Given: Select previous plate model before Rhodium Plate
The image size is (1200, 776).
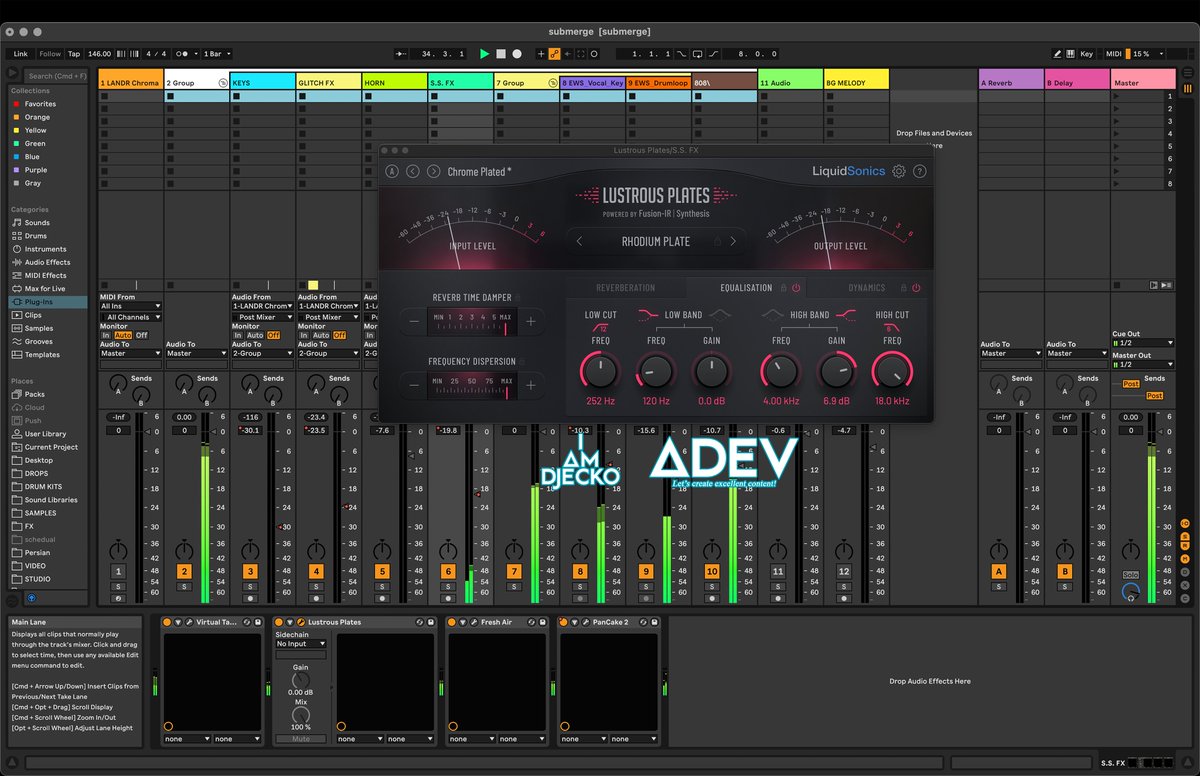Looking at the screenshot, I should click(579, 241).
